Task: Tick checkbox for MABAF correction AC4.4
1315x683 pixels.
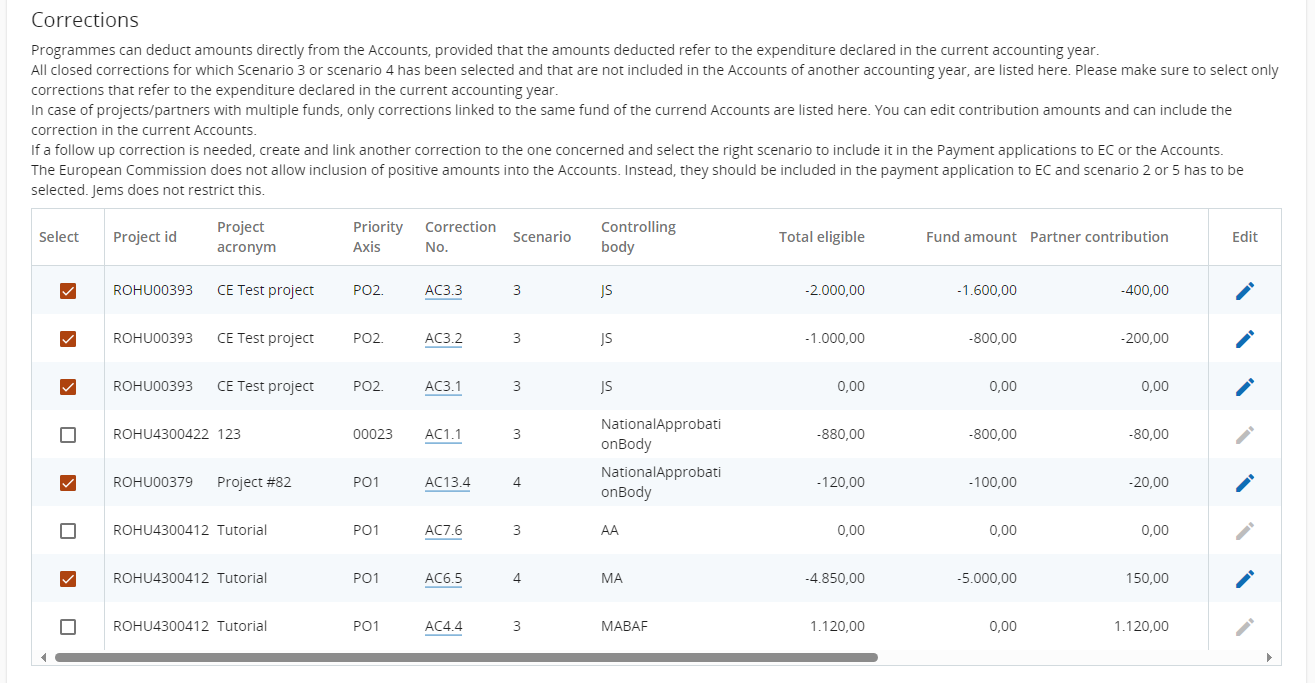Action: [x=68, y=627]
